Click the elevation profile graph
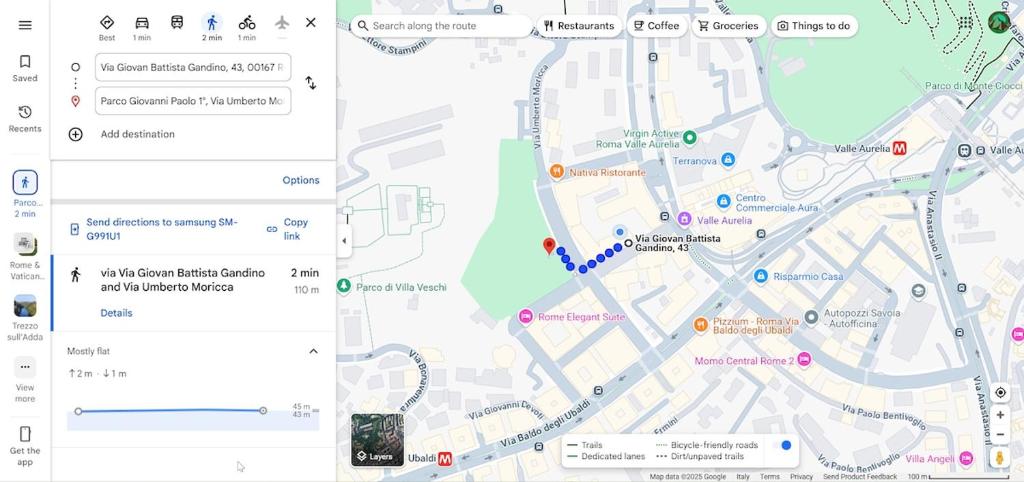Screen dimensions: 1024x482 (x=192, y=412)
